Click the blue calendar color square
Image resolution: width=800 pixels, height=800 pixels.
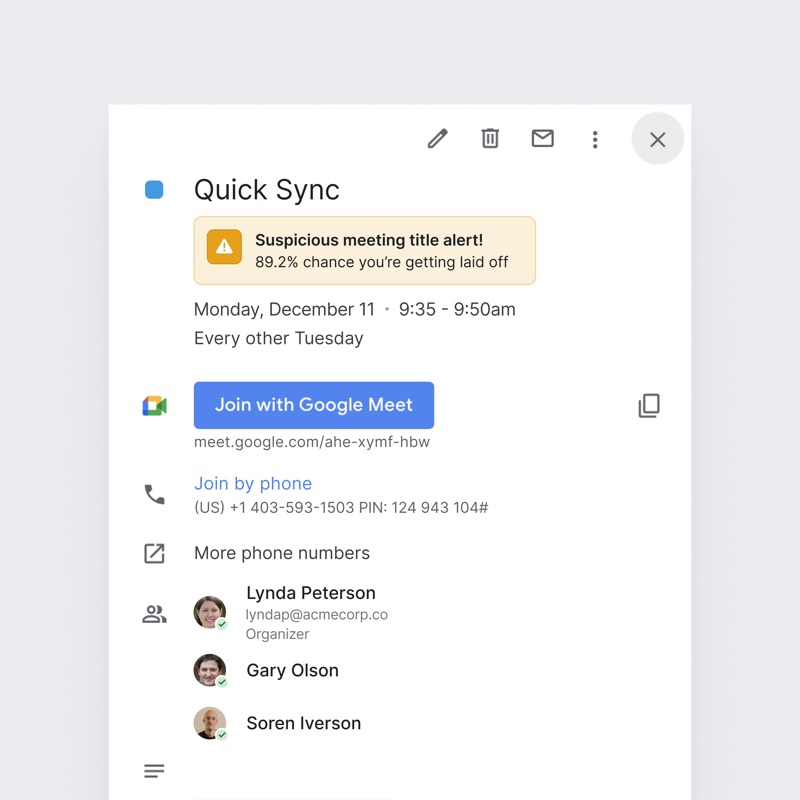(154, 190)
